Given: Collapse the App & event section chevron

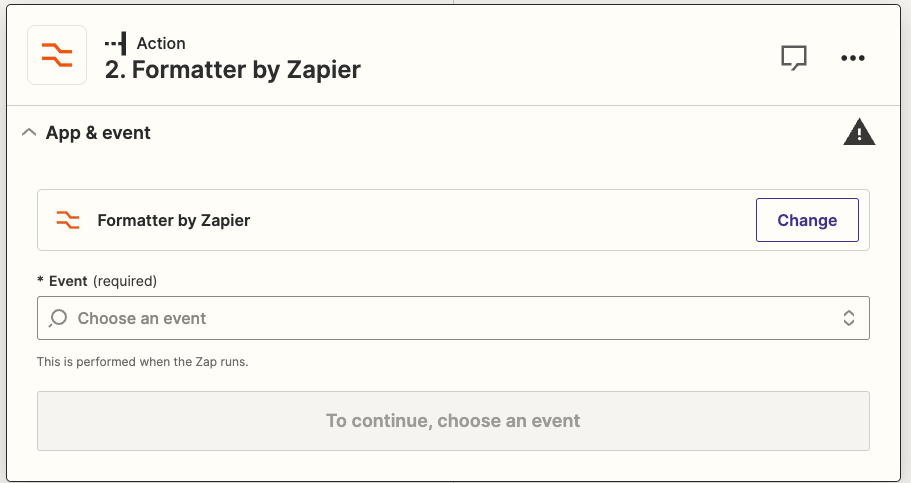Looking at the screenshot, I should (x=28, y=133).
